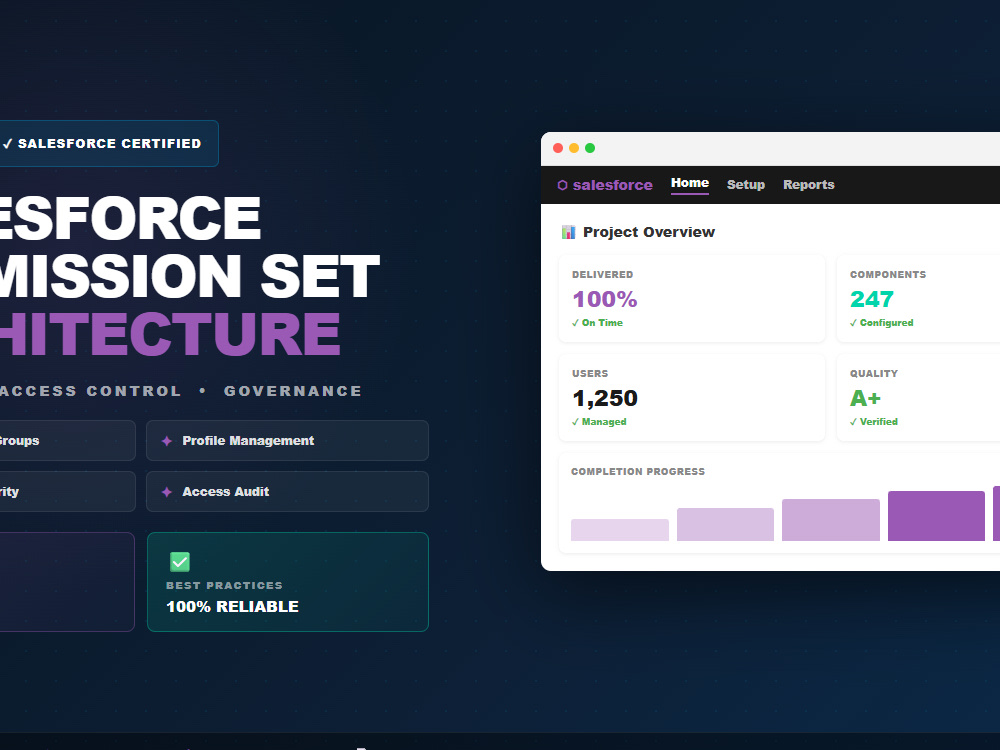Click the second completion progress bar
This screenshot has height=750, width=1000.
725,524
